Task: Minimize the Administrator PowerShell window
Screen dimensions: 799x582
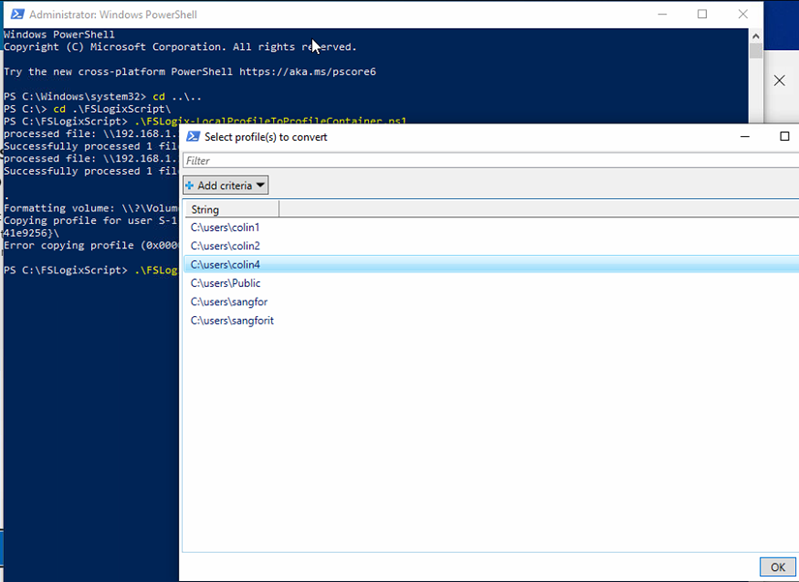Action: (x=662, y=14)
